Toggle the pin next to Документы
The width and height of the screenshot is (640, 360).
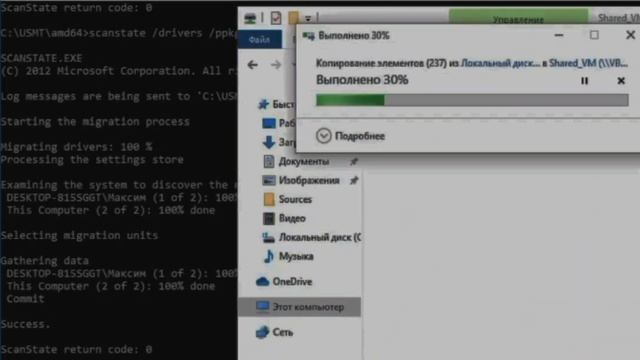pos(354,162)
